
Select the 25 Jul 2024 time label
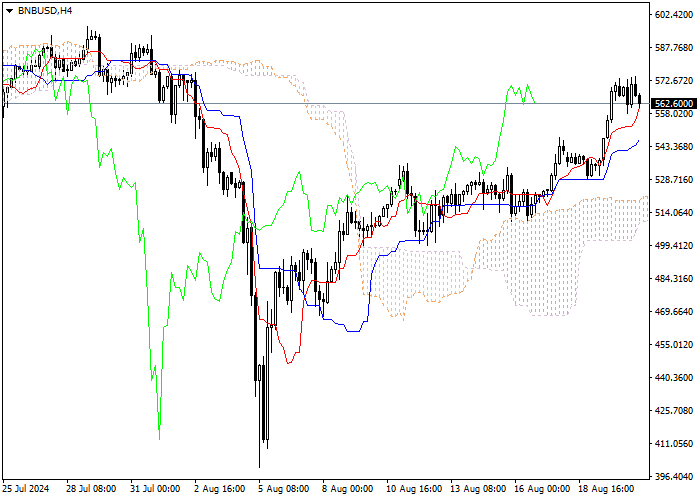[26, 489]
